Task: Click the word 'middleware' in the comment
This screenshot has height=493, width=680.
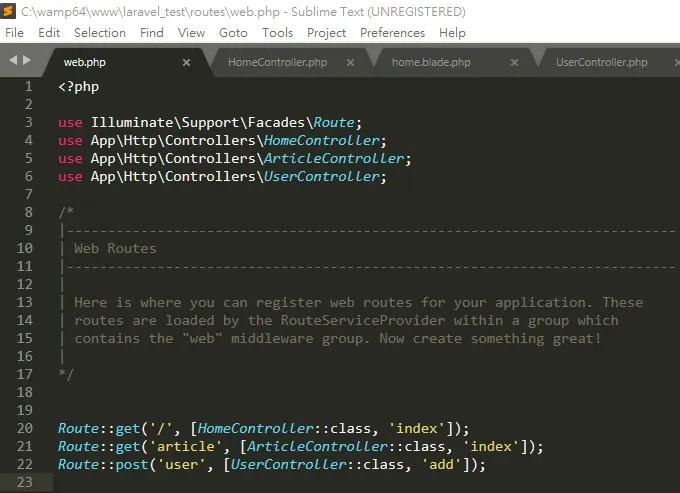Action: click(272, 338)
